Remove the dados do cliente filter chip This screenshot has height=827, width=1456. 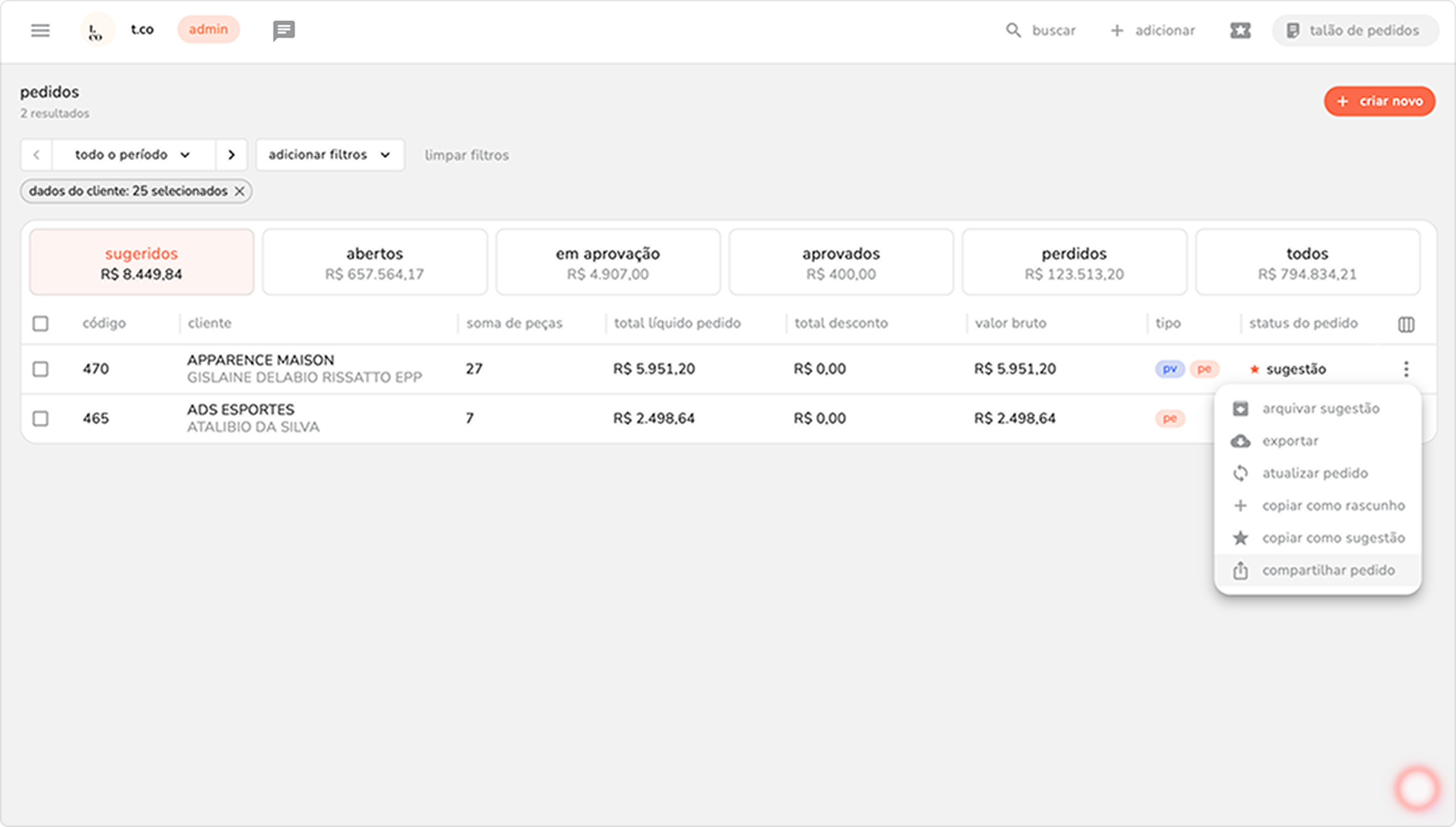pyautogui.click(x=239, y=192)
